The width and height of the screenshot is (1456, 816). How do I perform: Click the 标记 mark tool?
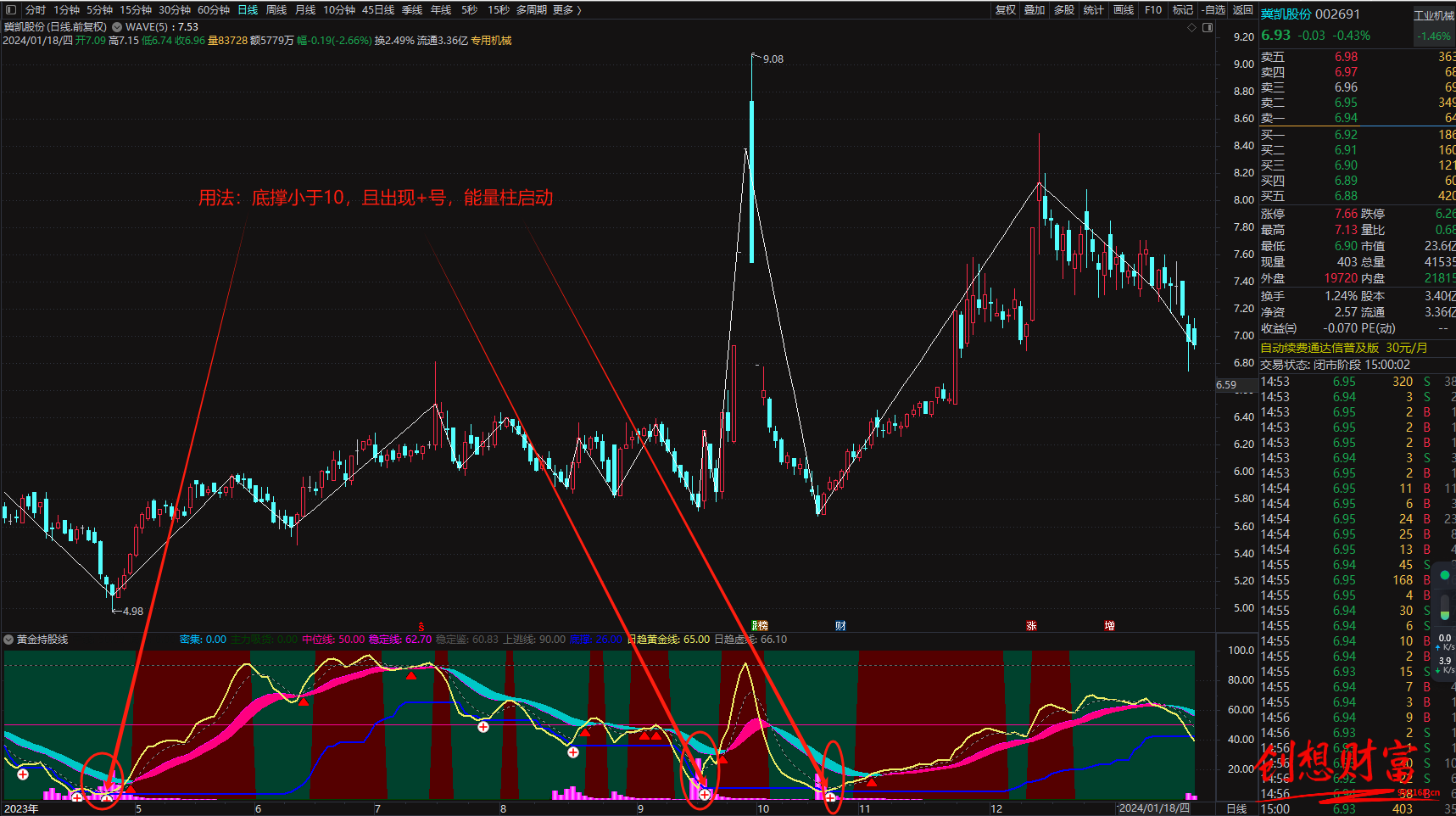(x=1183, y=10)
